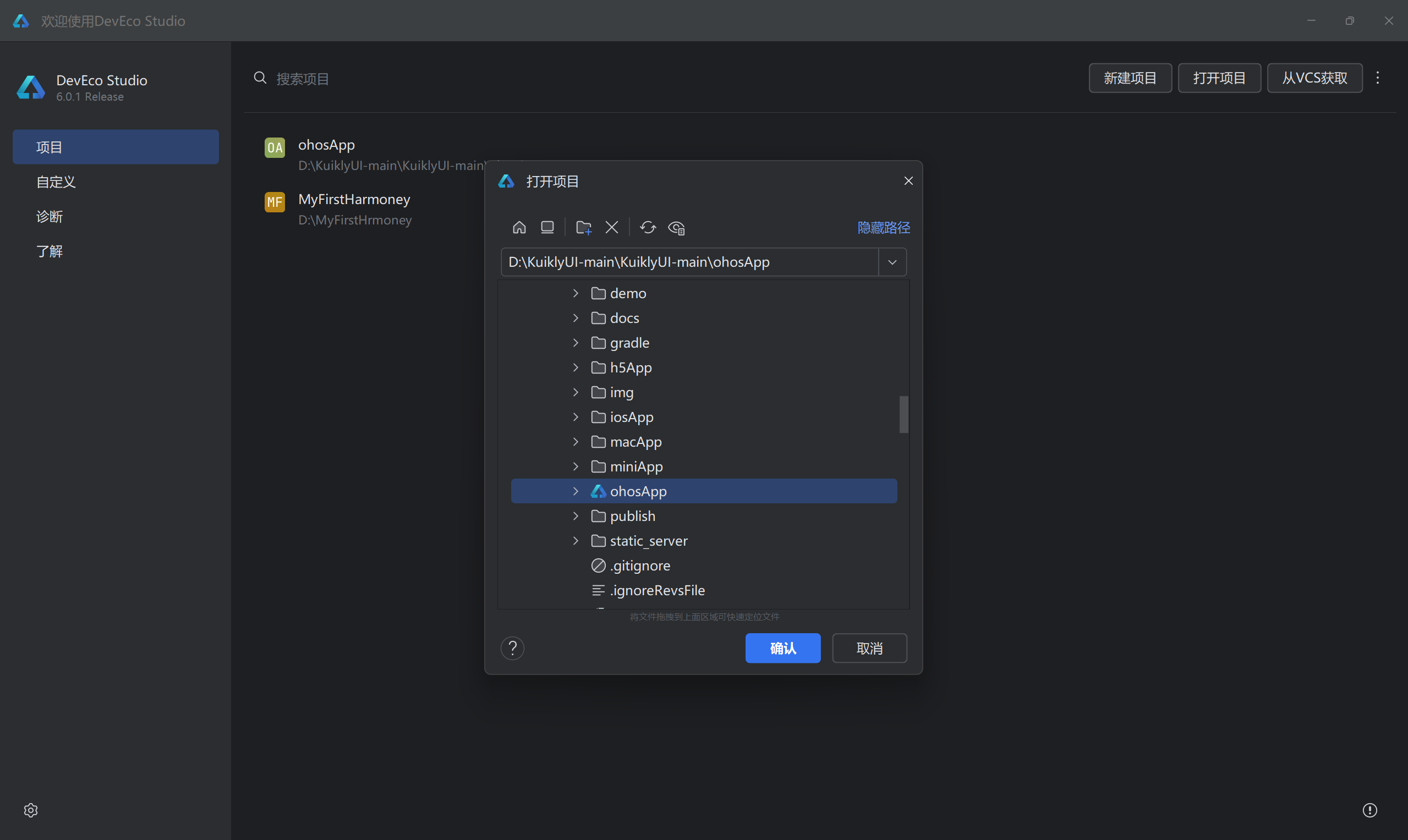Open the path history dropdown arrow
Screen dimensions: 1408x840
click(892, 262)
